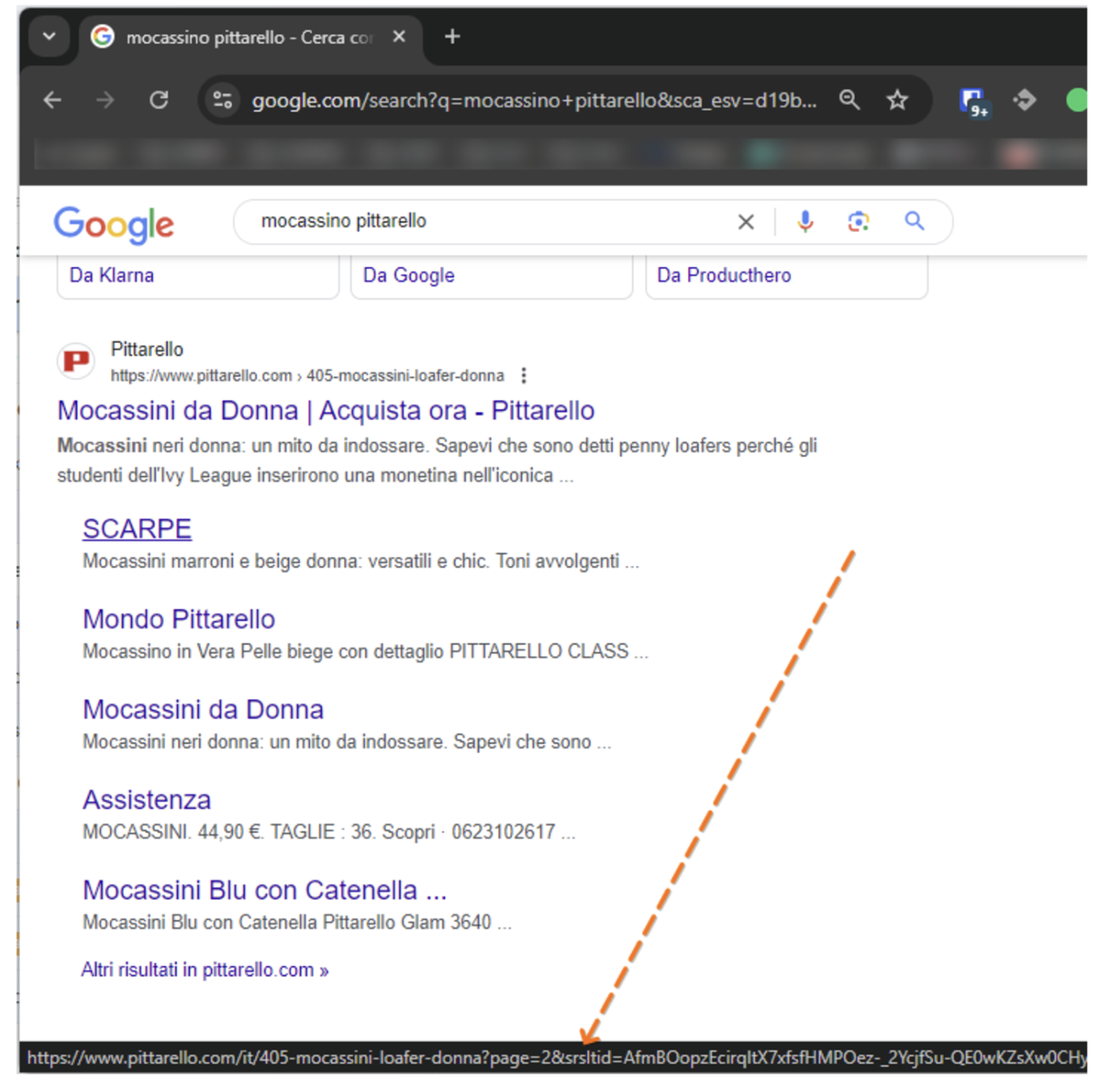Click the diamond arrow extension icon
Image resolution: width=1120 pixels, height=1088 pixels.
[x=1024, y=101]
